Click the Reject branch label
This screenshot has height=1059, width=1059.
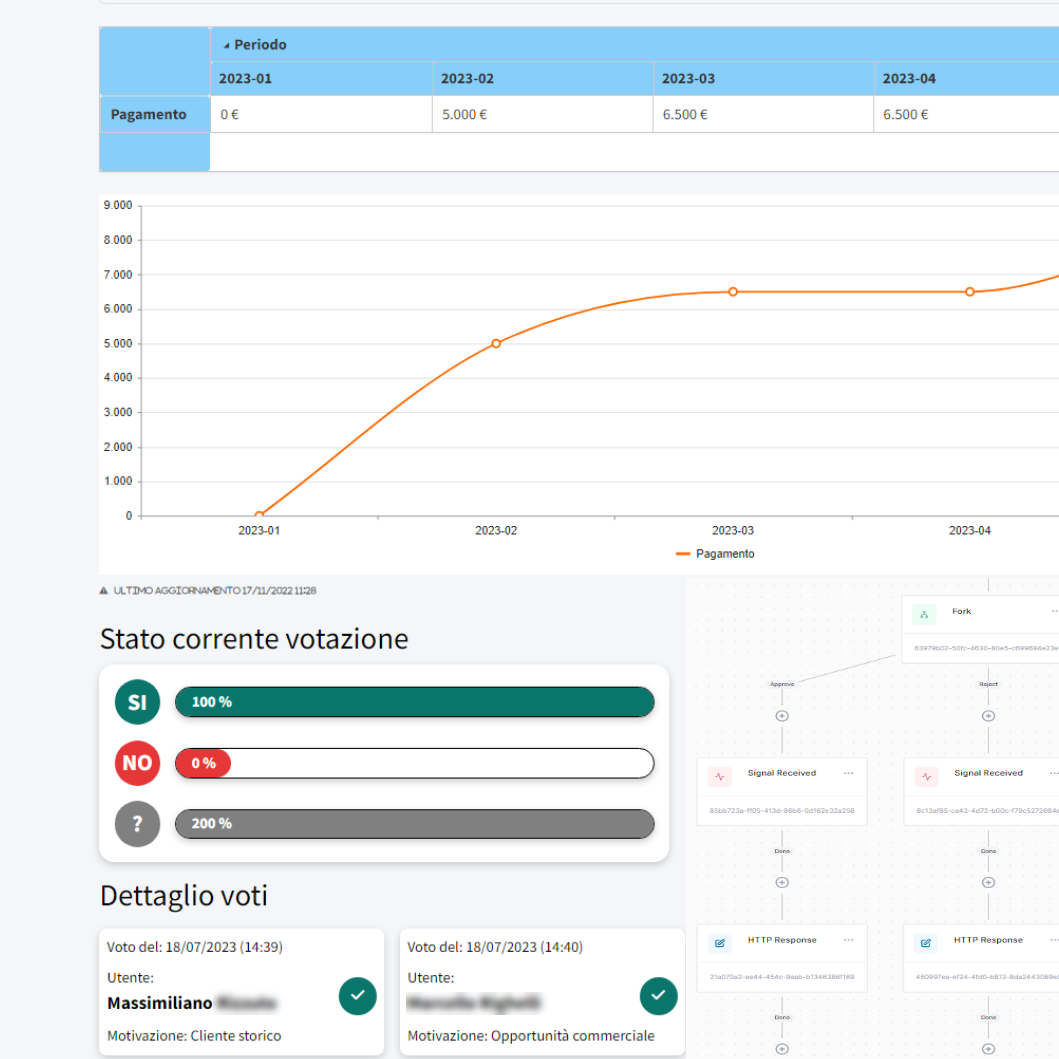(x=988, y=684)
